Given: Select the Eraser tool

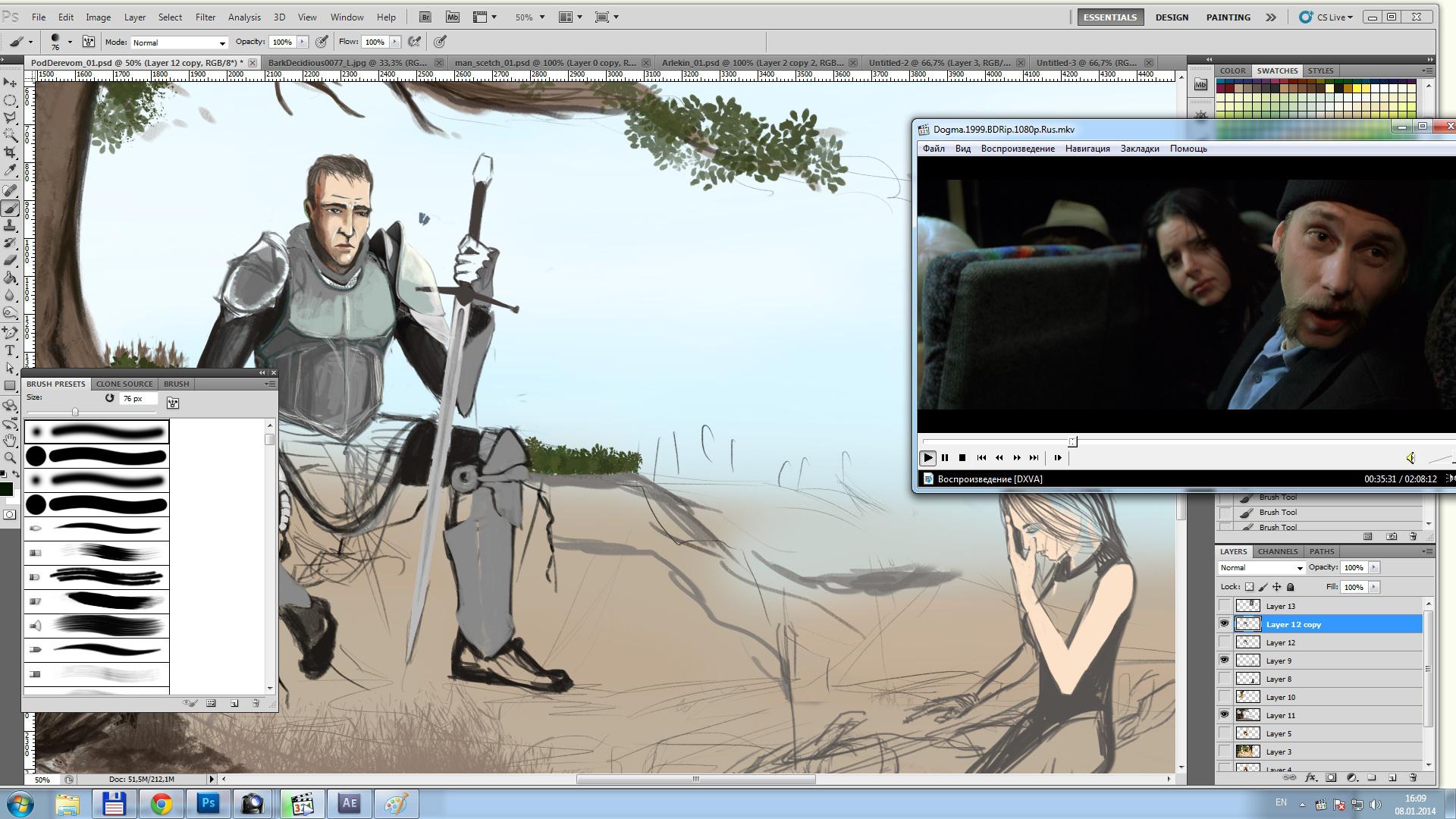Looking at the screenshot, I should (x=10, y=261).
